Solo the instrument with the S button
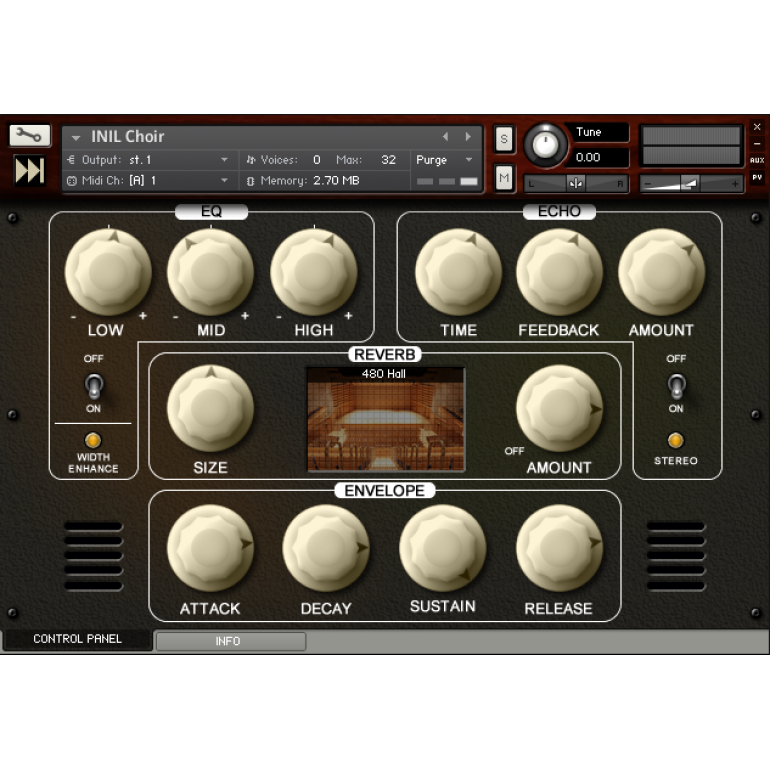 click(505, 138)
